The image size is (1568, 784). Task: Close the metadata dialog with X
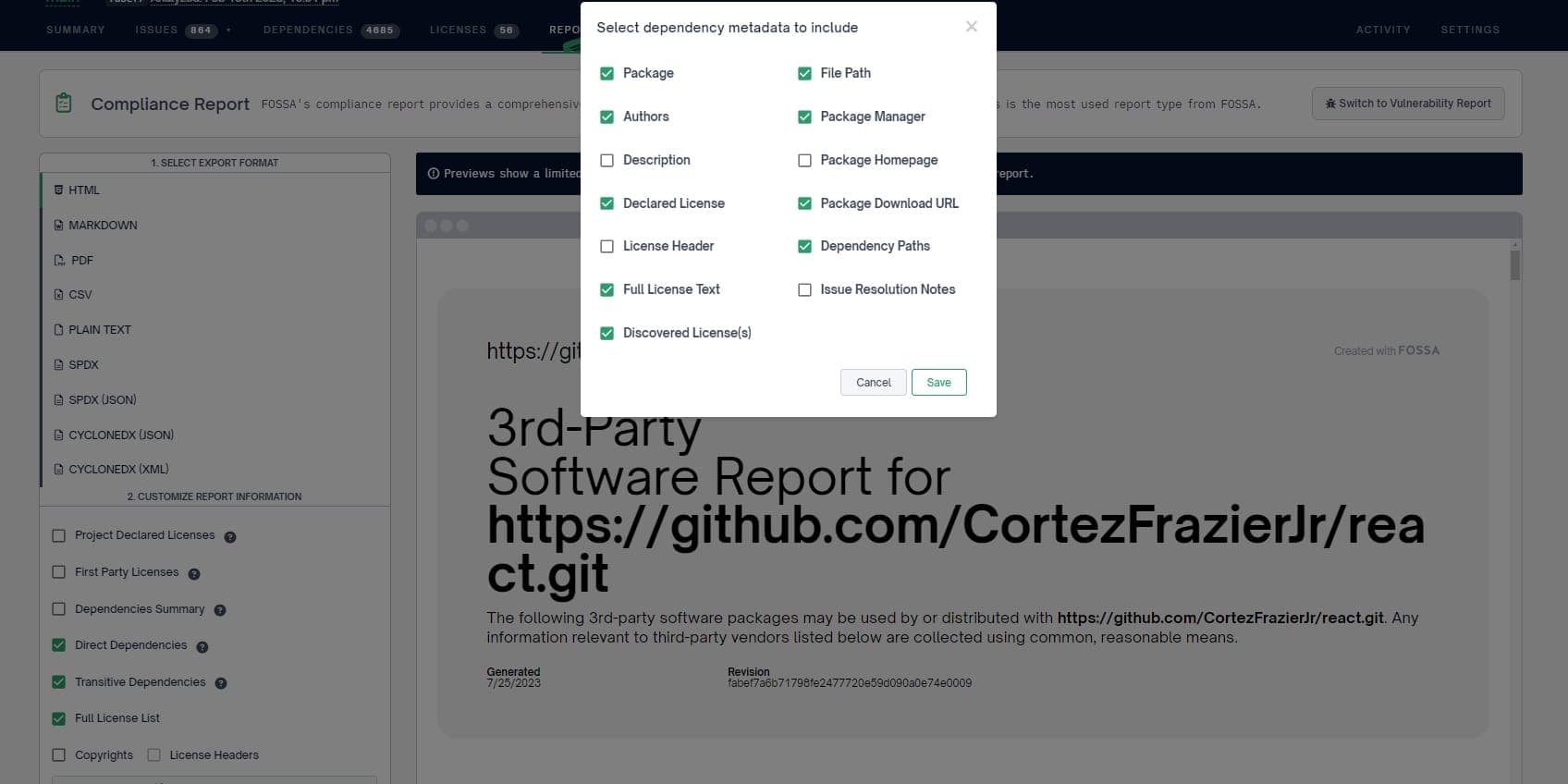[971, 27]
